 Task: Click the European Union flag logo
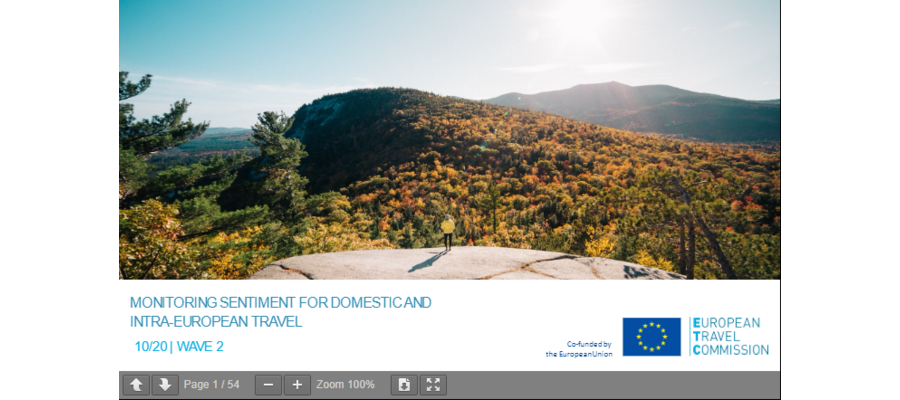point(651,337)
